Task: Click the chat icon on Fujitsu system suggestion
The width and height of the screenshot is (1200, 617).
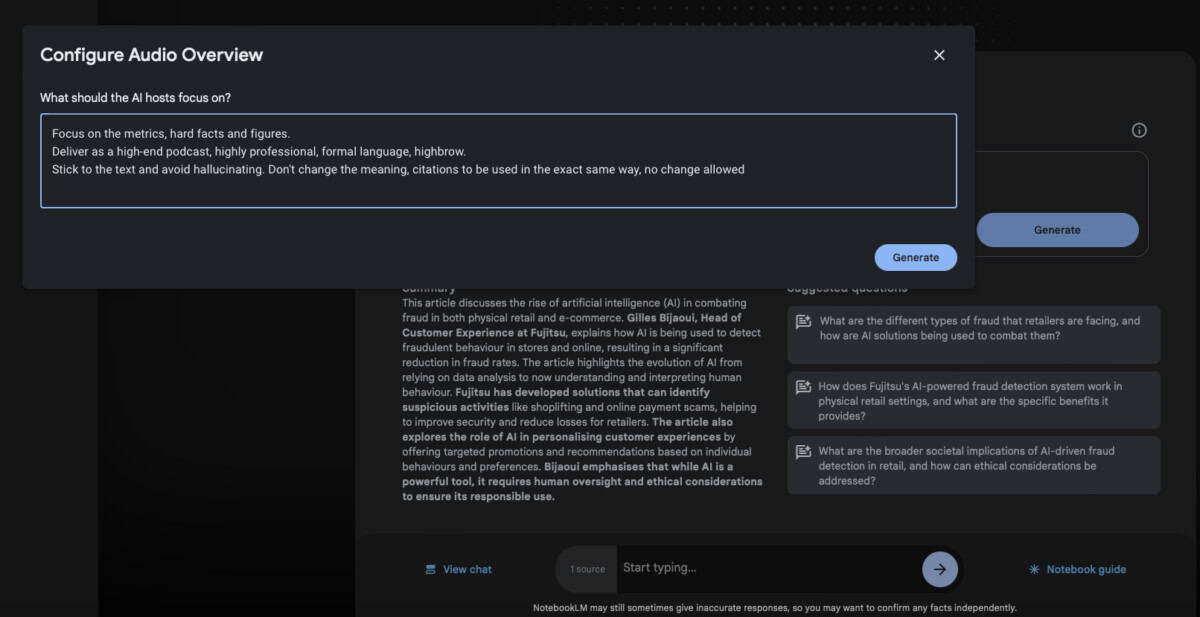Action: pyautogui.click(x=803, y=387)
